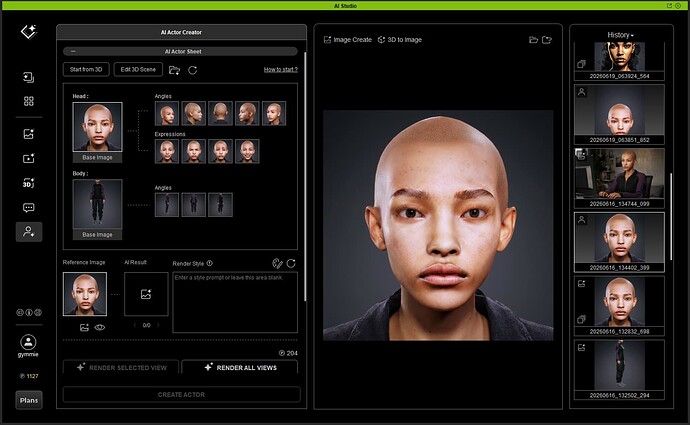Select the Body base image thumbnail

point(97,204)
